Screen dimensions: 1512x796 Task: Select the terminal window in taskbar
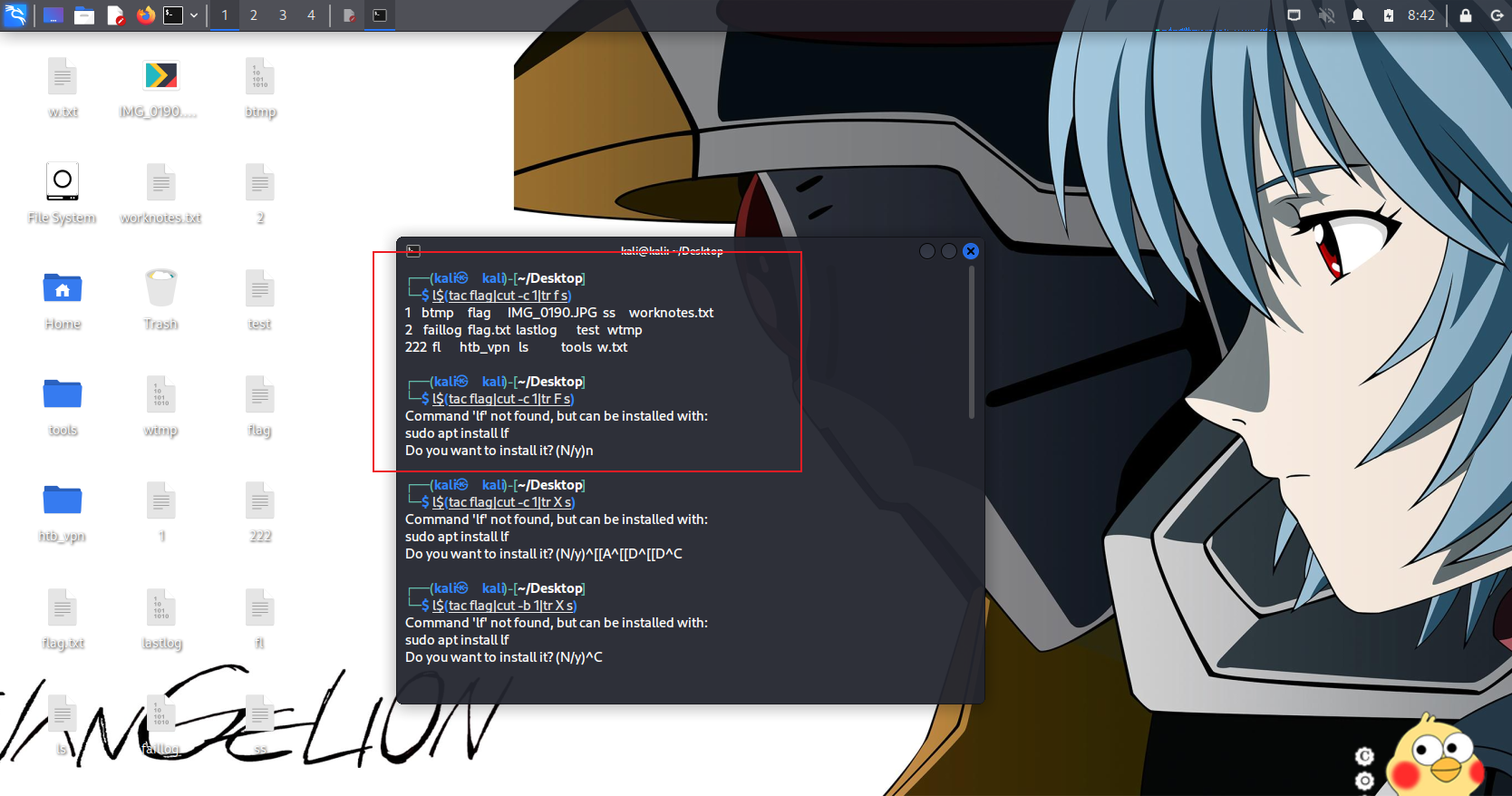coord(380,15)
